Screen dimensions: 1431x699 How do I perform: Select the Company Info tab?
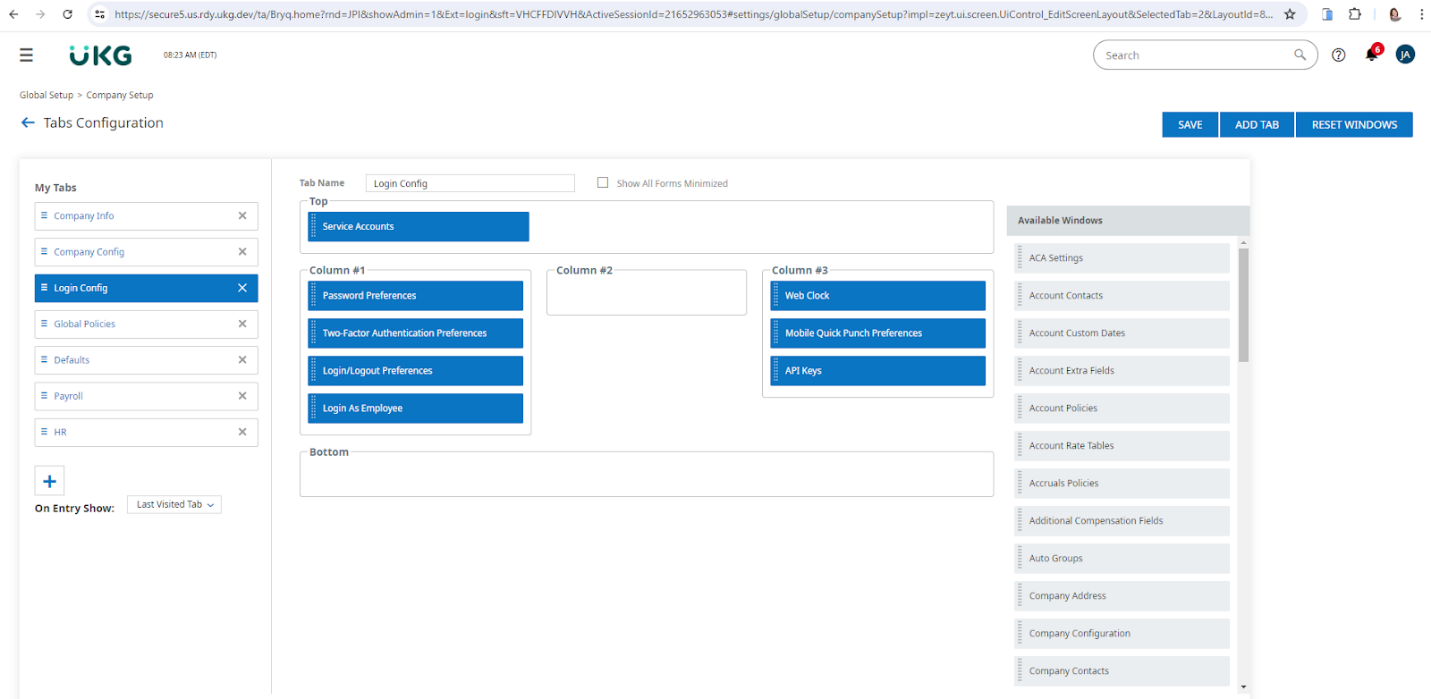tap(84, 216)
